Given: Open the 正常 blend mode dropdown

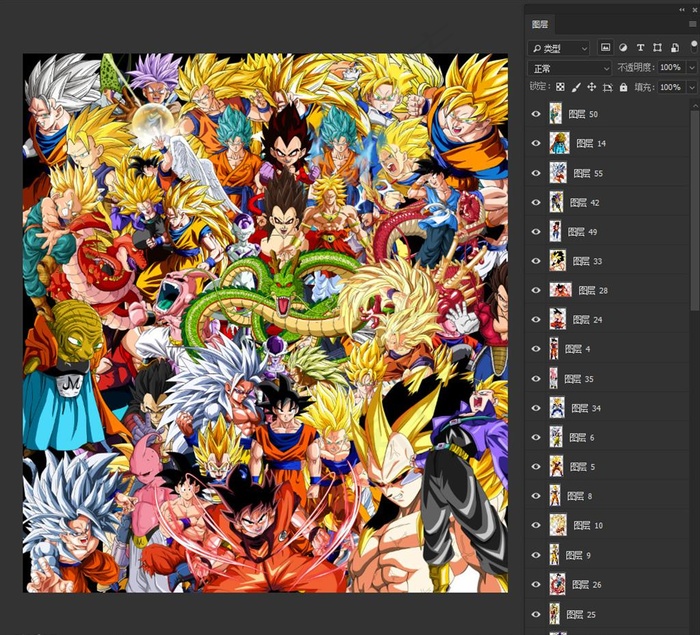Looking at the screenshot, I should tap(570, 68).
